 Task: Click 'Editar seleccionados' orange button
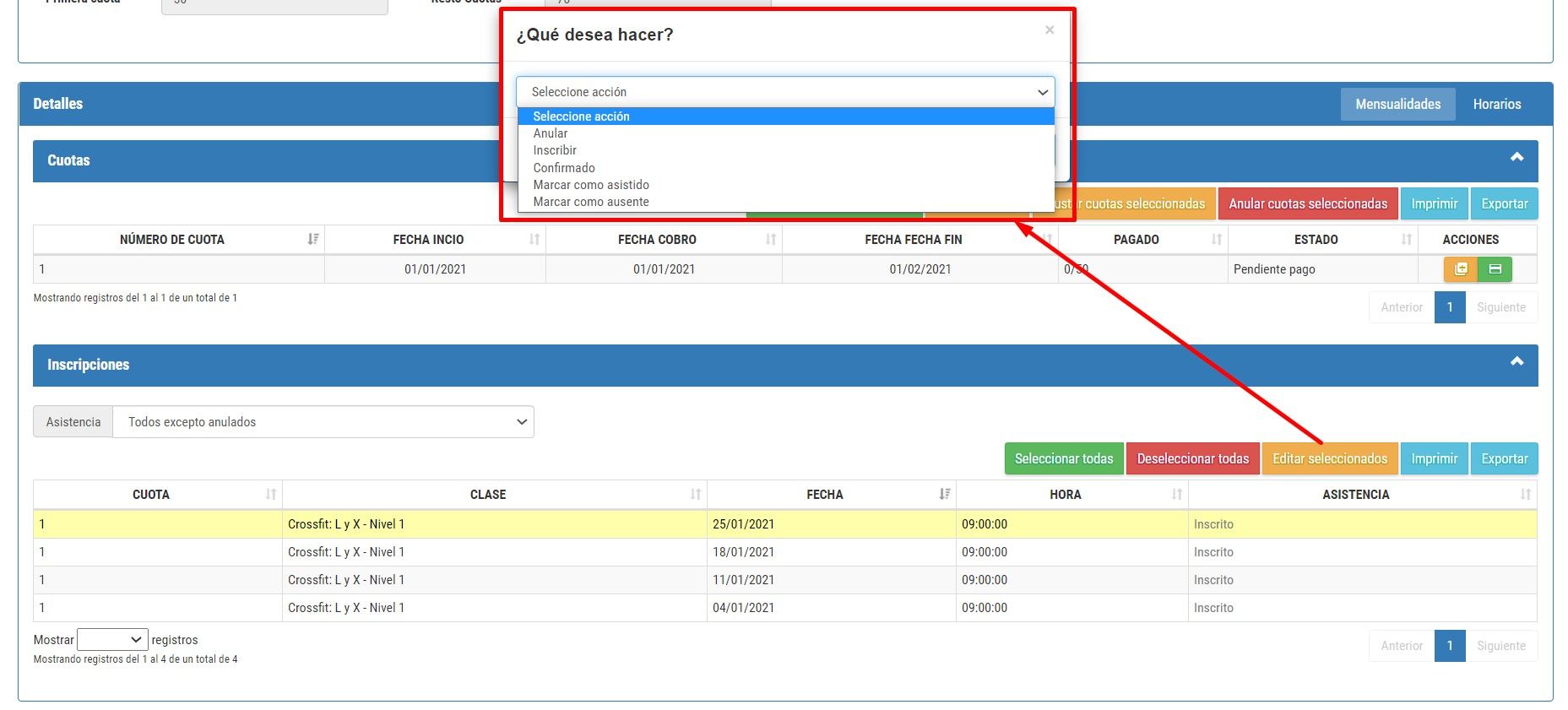1330,458
